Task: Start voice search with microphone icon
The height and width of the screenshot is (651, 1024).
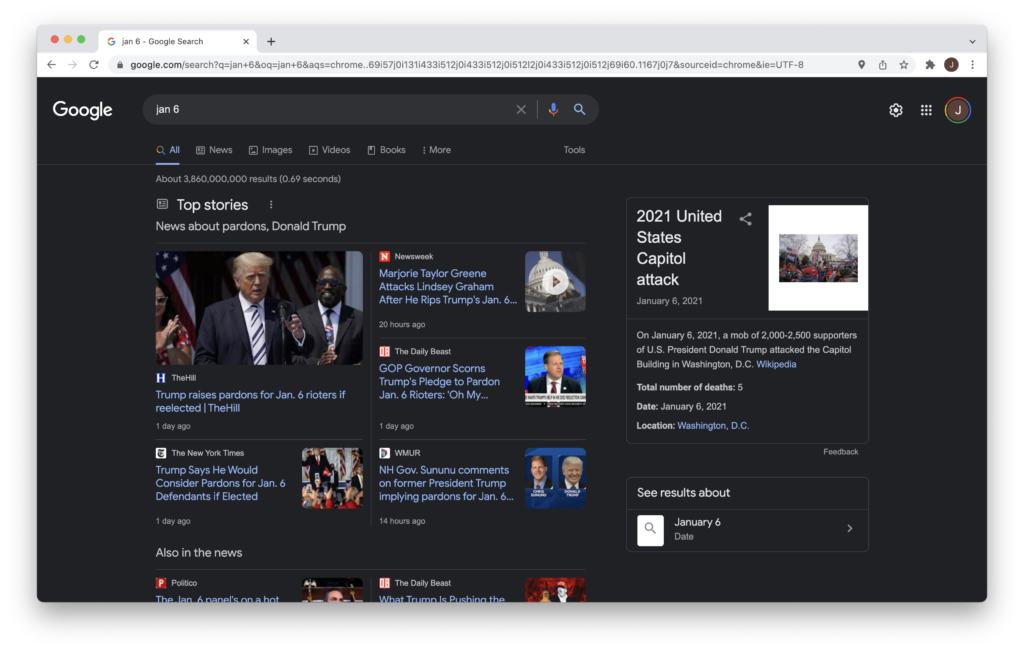Action: (x=553, y=110)
